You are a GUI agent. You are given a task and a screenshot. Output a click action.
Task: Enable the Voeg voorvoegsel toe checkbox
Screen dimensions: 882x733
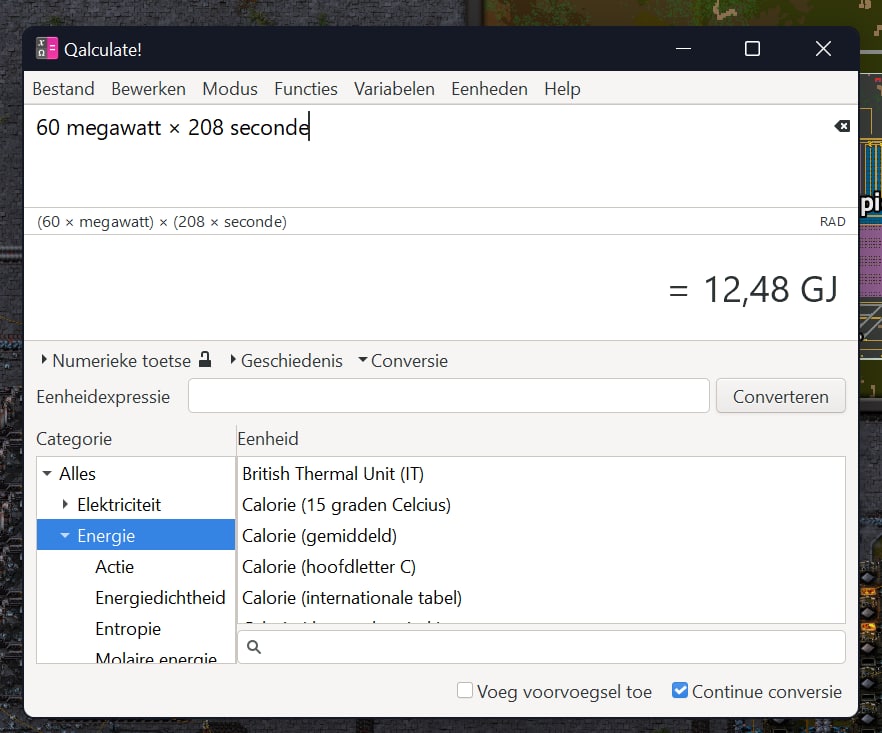(465, 691)
